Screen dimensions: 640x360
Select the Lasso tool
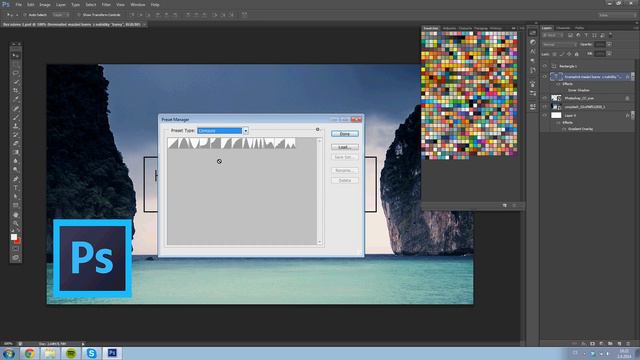16,73
